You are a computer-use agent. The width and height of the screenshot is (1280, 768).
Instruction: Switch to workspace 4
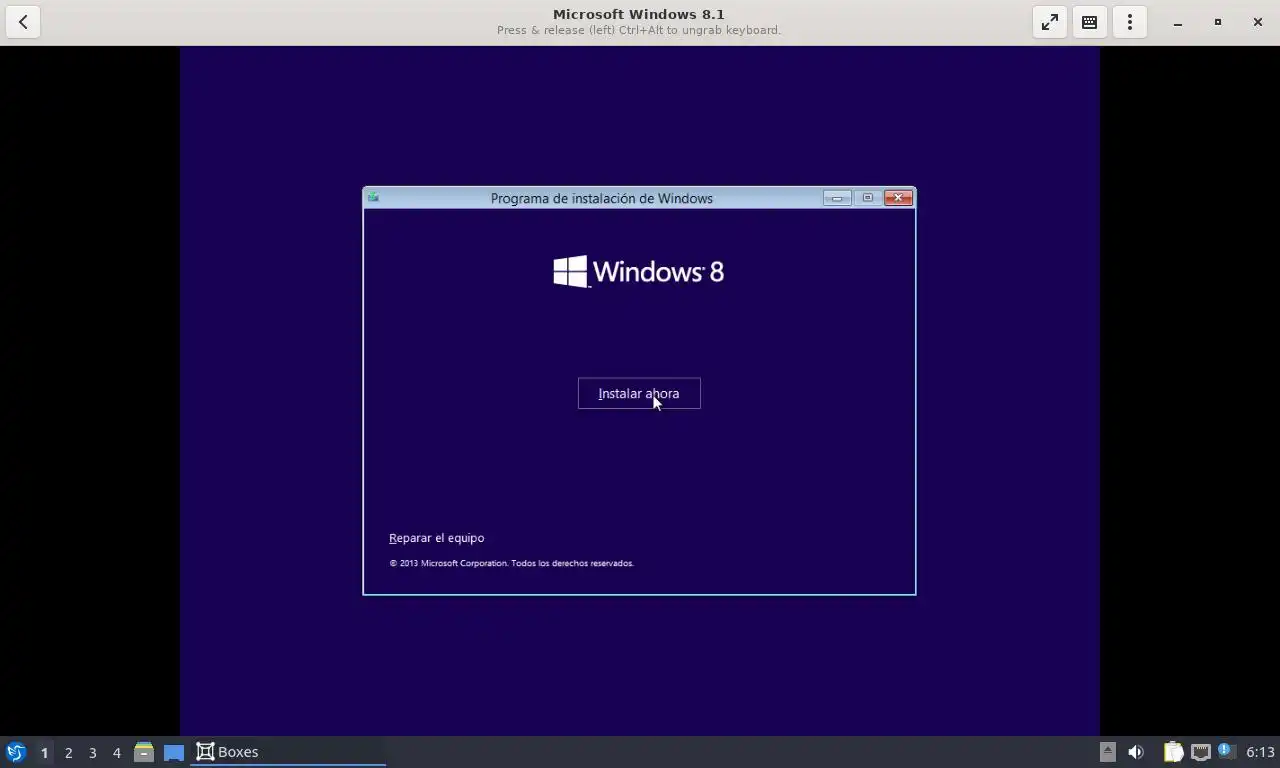click(x=116, y=752)
